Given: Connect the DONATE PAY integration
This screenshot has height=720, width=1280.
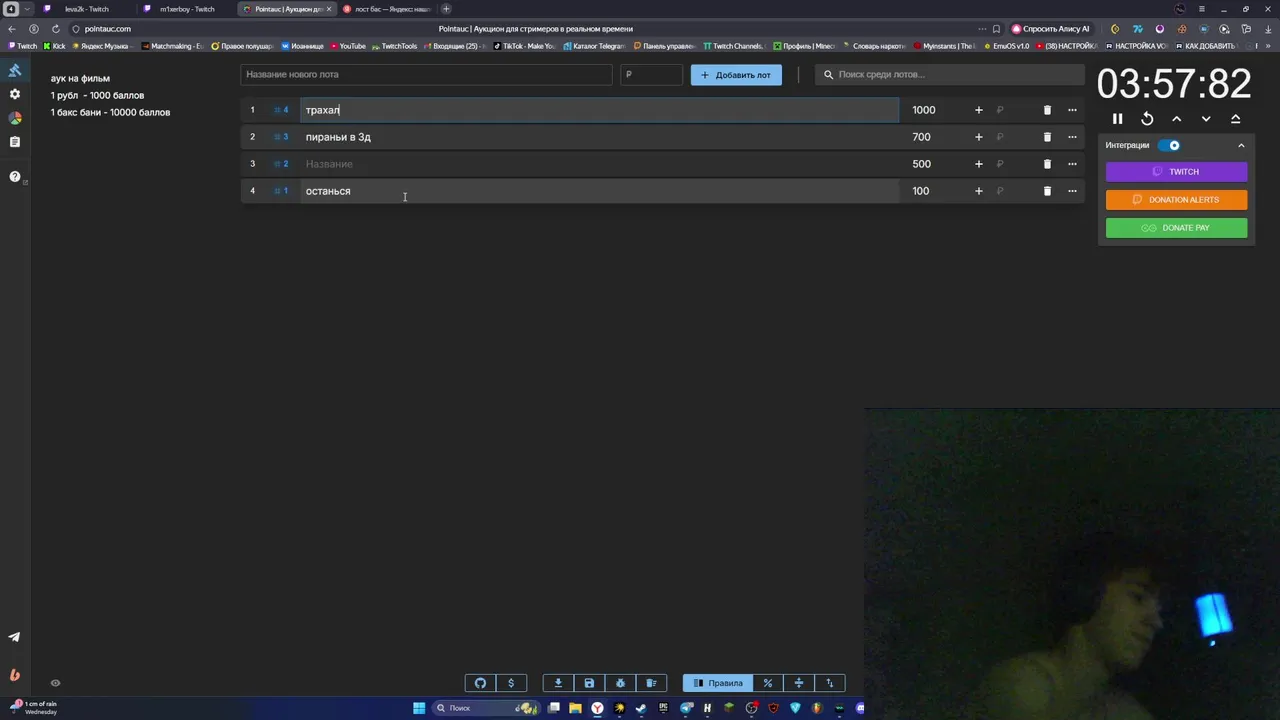Looking at the screenshot, I should click(1176, 228).
